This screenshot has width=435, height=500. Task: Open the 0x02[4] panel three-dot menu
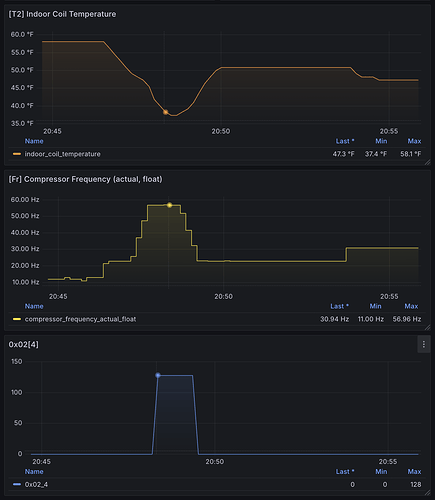424,344
